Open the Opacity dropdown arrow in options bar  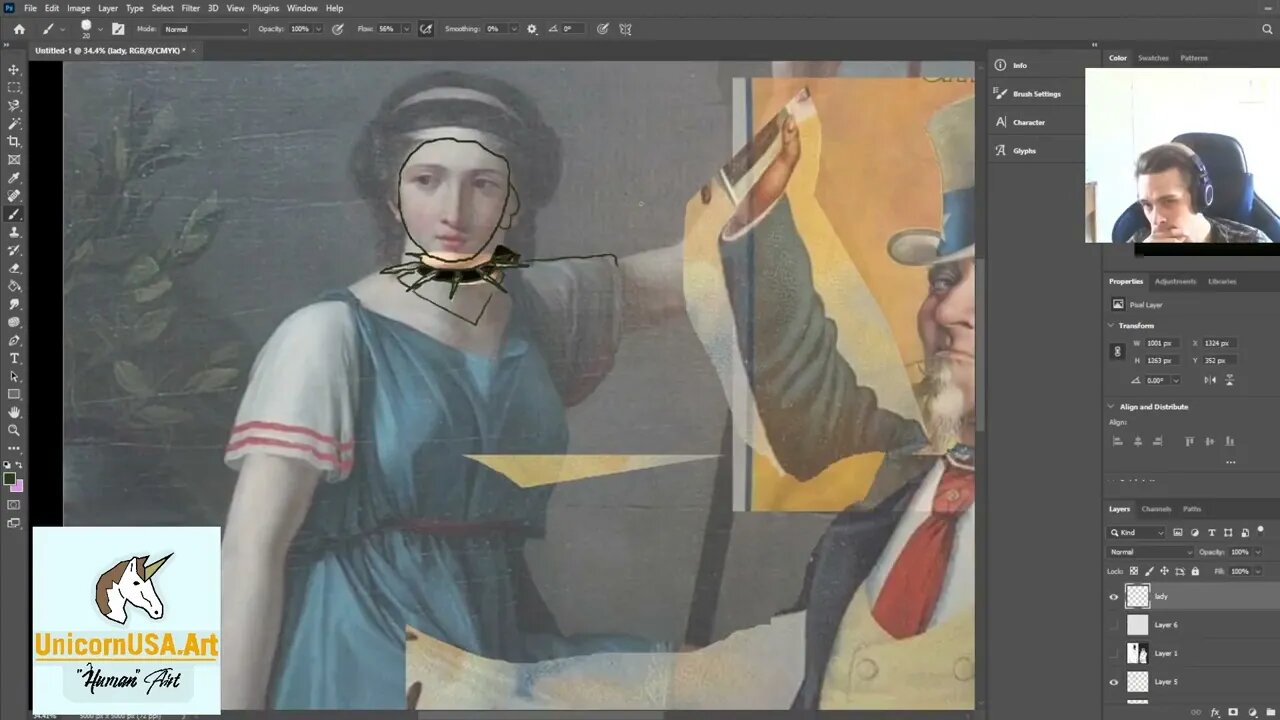[x=319, y=29]
